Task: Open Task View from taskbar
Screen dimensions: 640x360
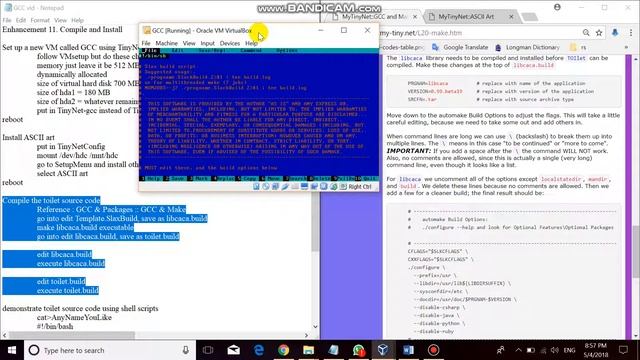Action: (x=208, y=350)
